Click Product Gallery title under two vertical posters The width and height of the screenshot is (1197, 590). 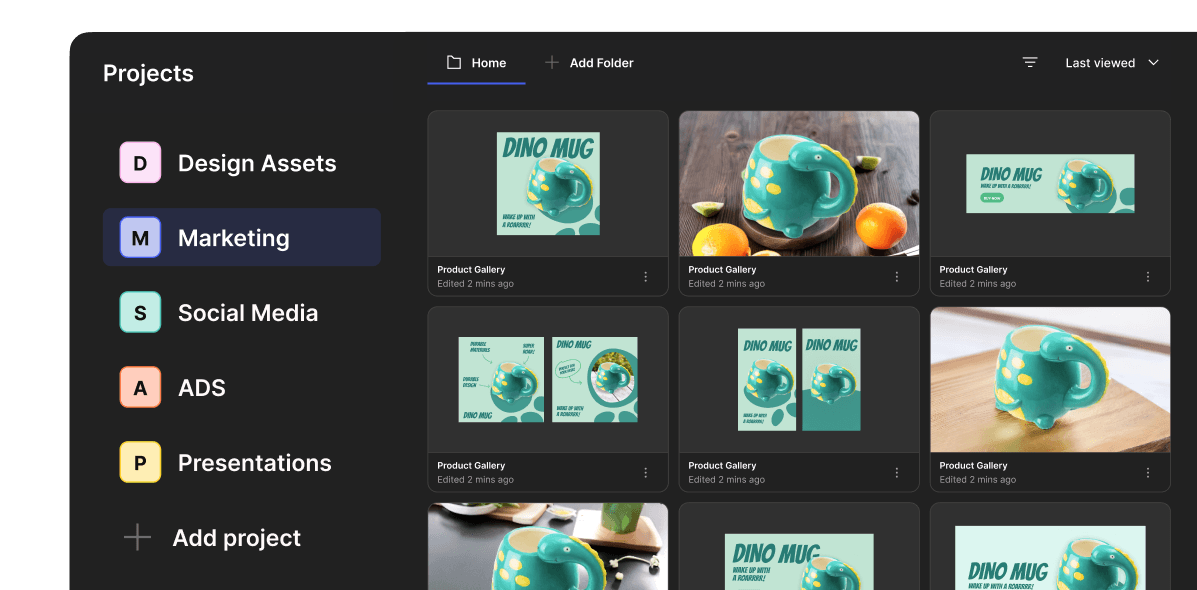click(x=722, y=466)
